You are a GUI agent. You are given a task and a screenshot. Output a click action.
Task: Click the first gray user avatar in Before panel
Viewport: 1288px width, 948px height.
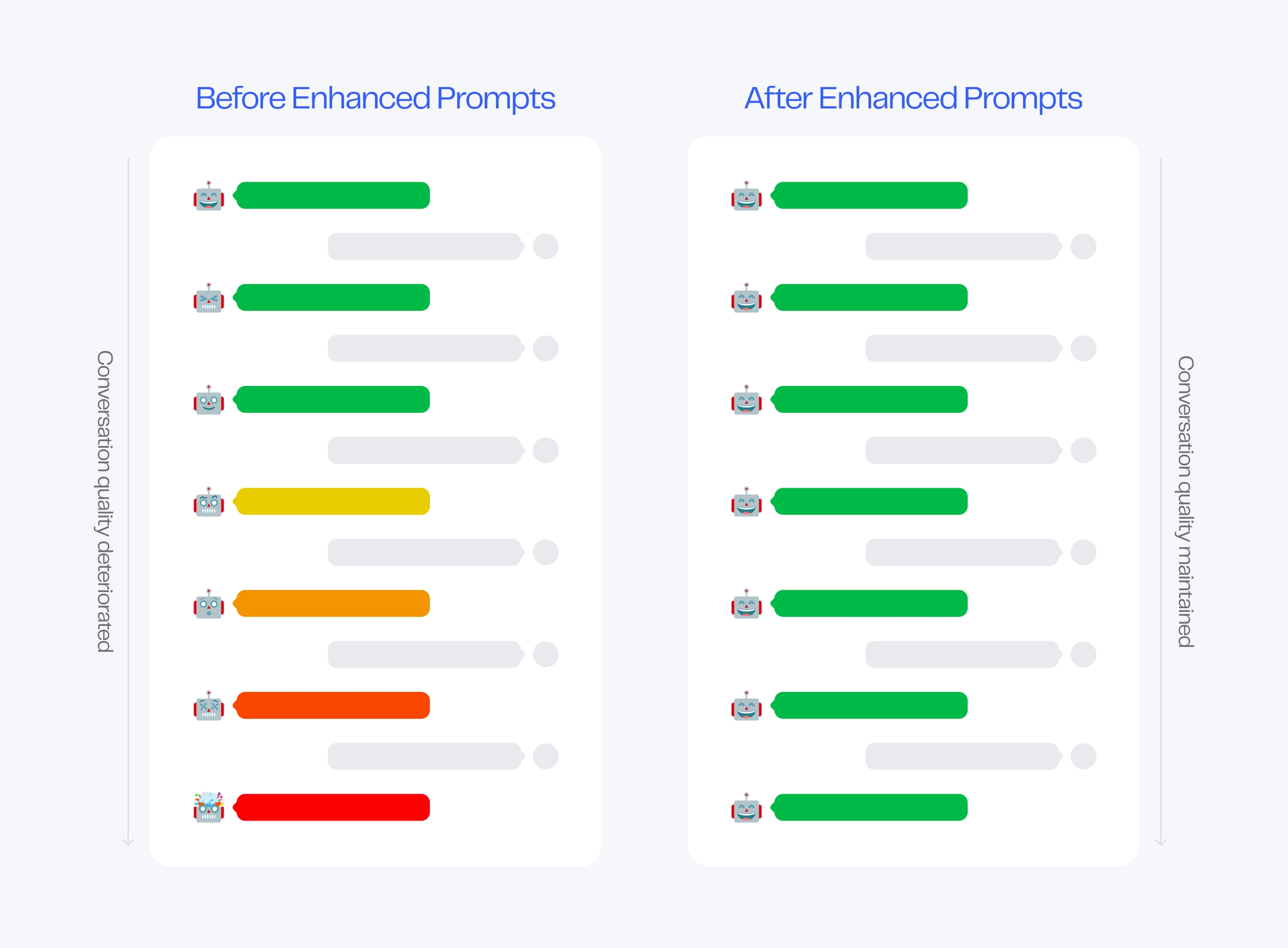[546, 247]
